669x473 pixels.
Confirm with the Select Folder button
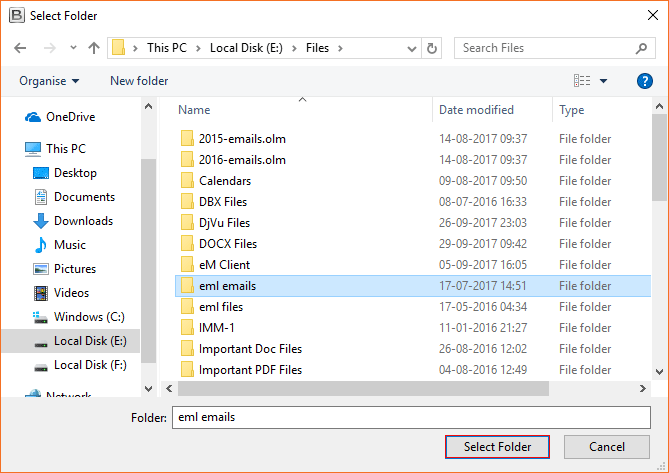[497, 447]
